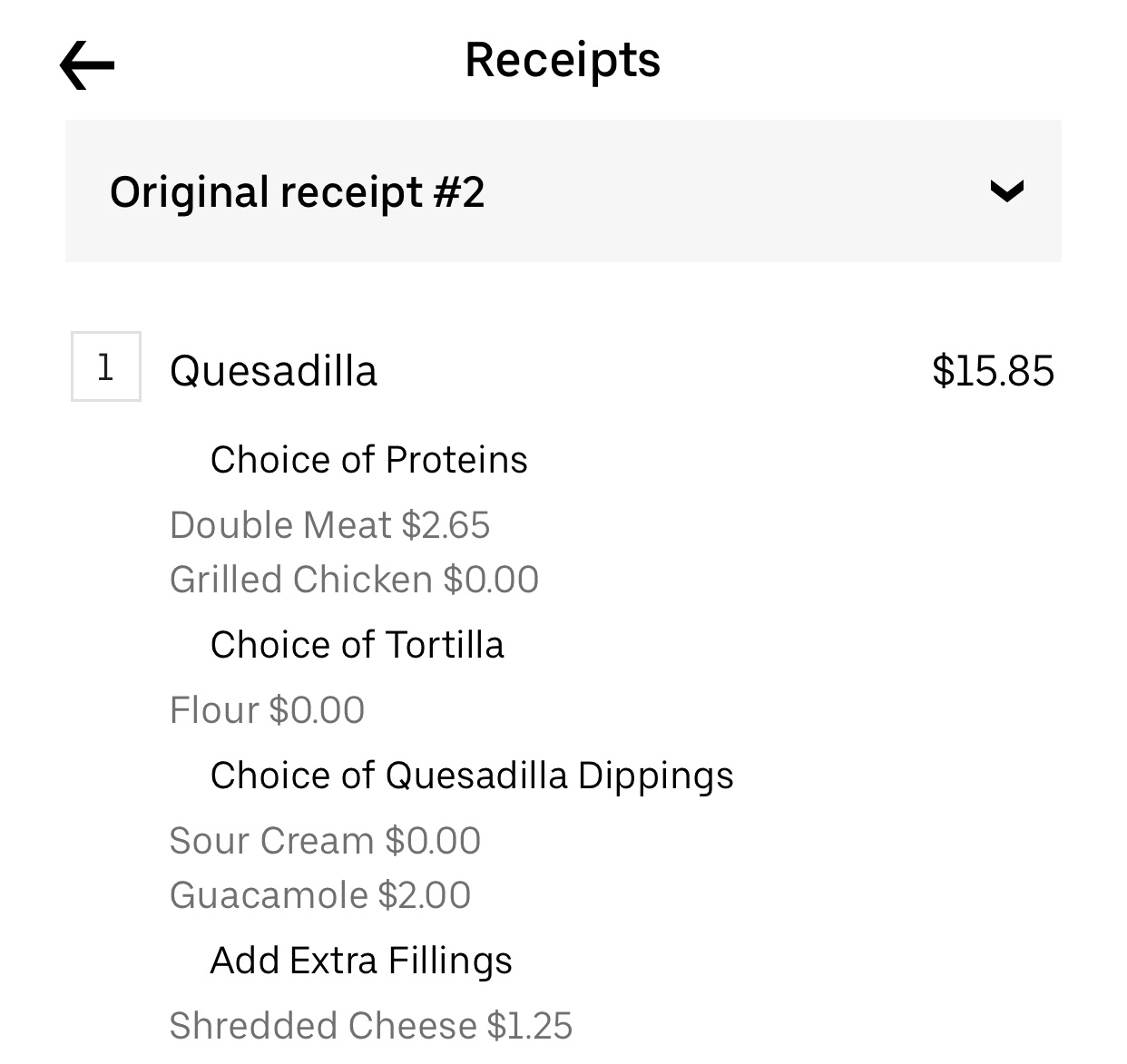Tap the Sour Cream $0.00 line
Image resolution: width=1127 pixels, height=1064 pixels.
[x=325, y=841]
